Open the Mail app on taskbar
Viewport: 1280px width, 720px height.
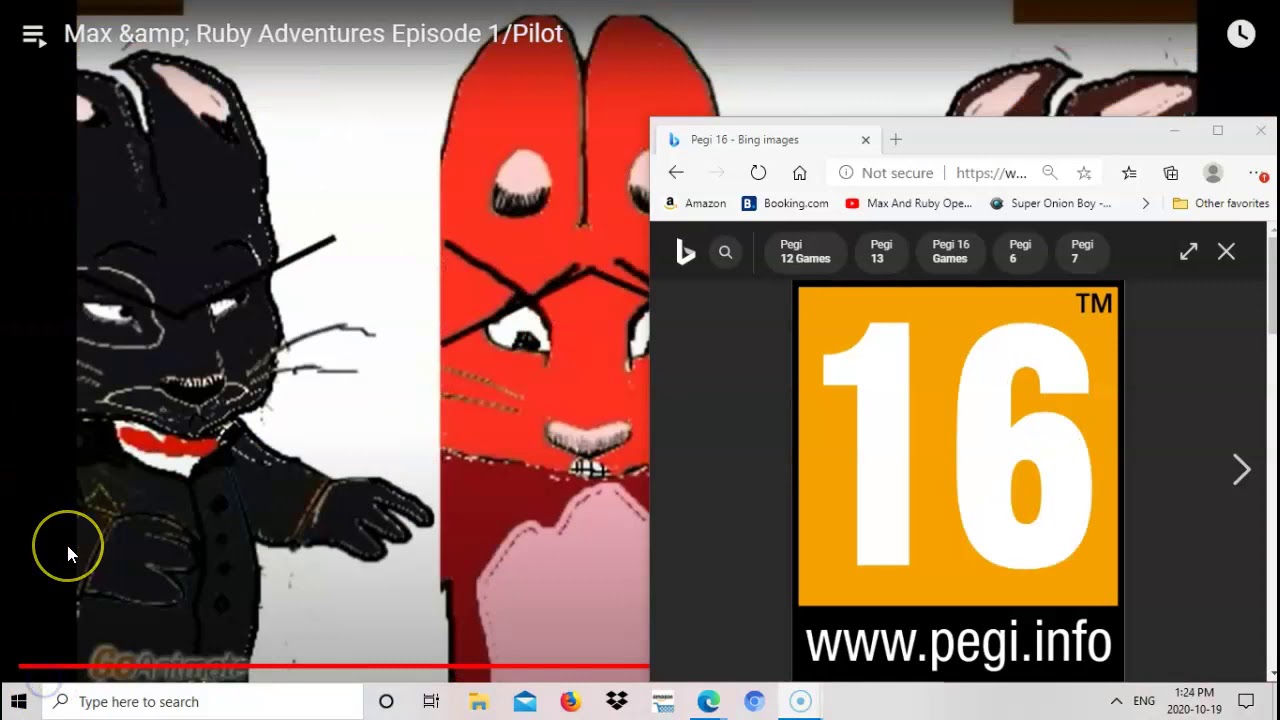click(x=525, y=701)
